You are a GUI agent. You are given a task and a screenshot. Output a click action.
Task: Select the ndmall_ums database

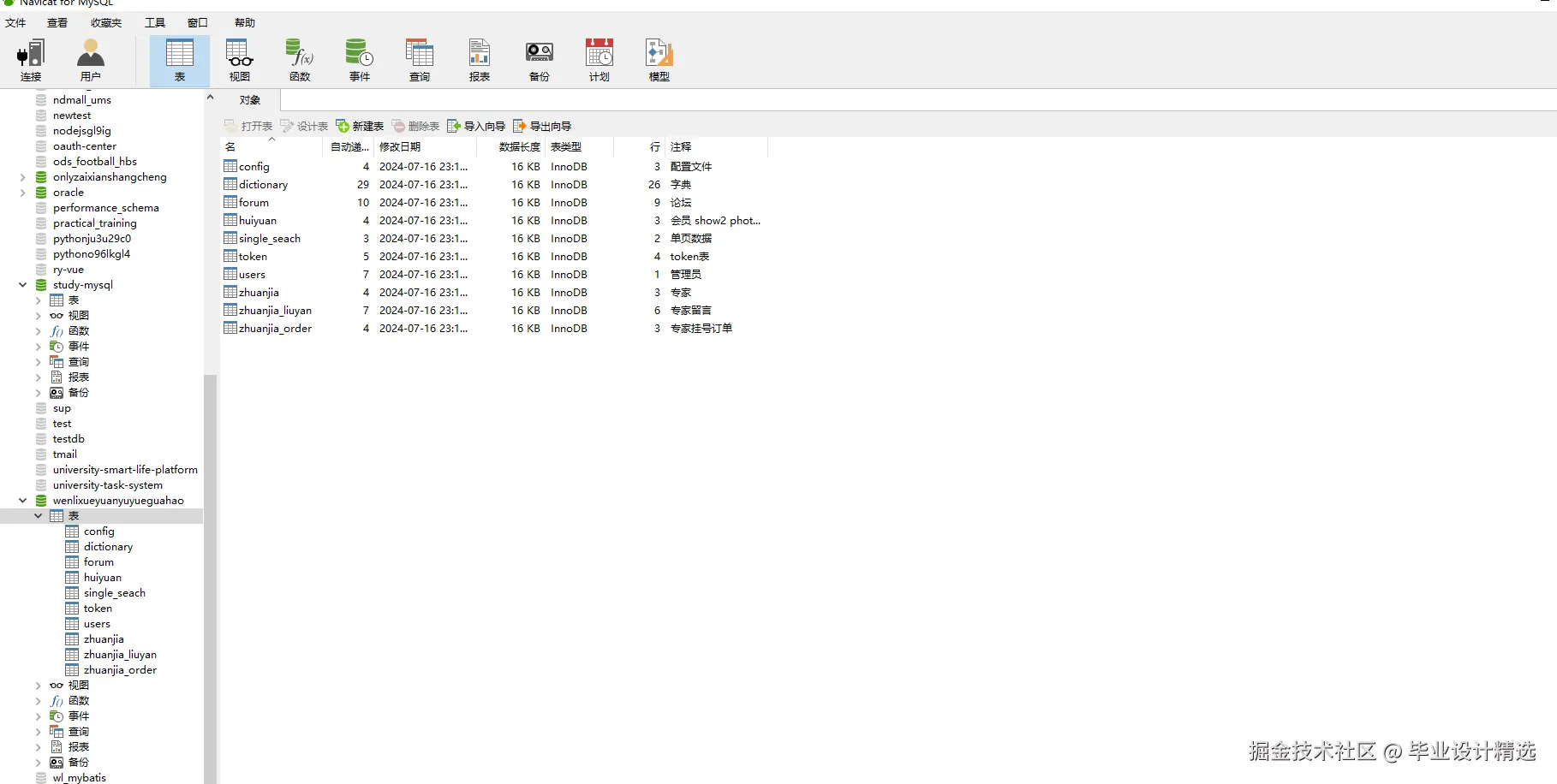point(82,100)
